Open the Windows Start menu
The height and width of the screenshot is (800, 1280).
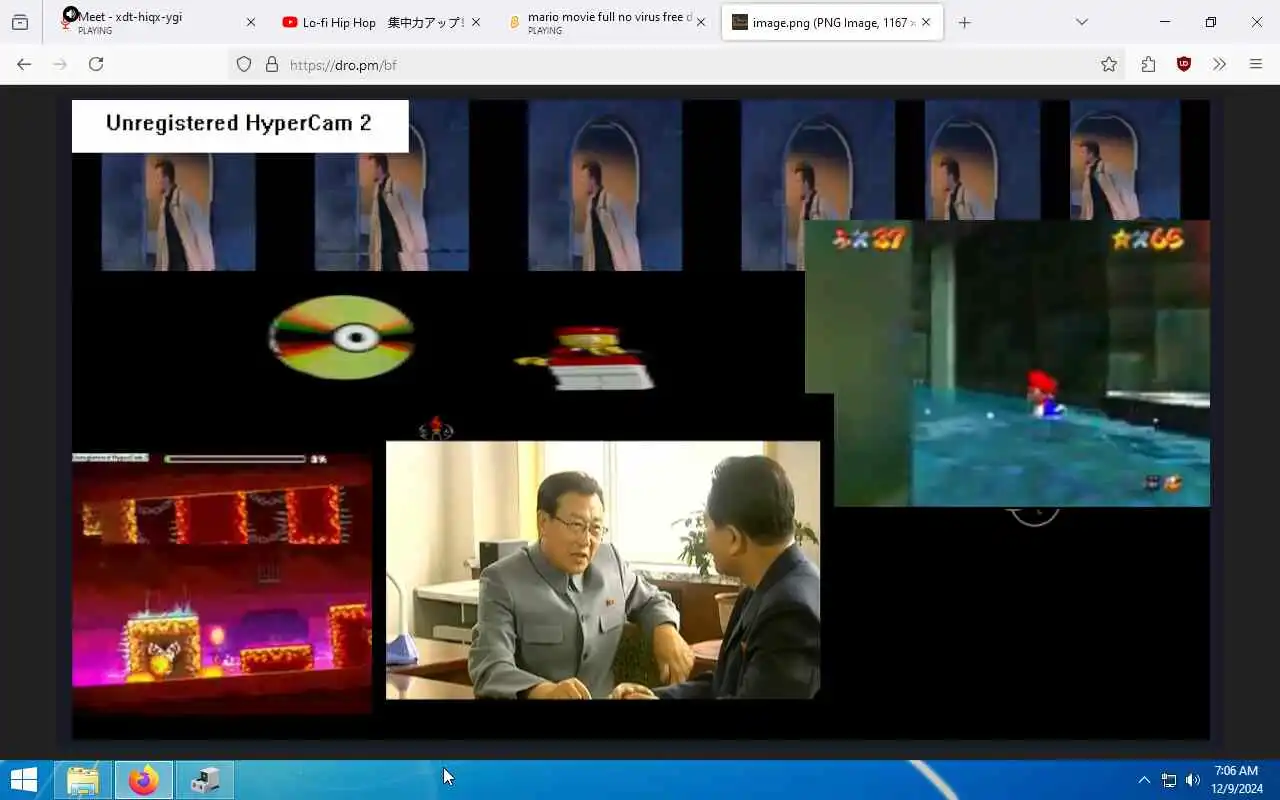(24, 780)
